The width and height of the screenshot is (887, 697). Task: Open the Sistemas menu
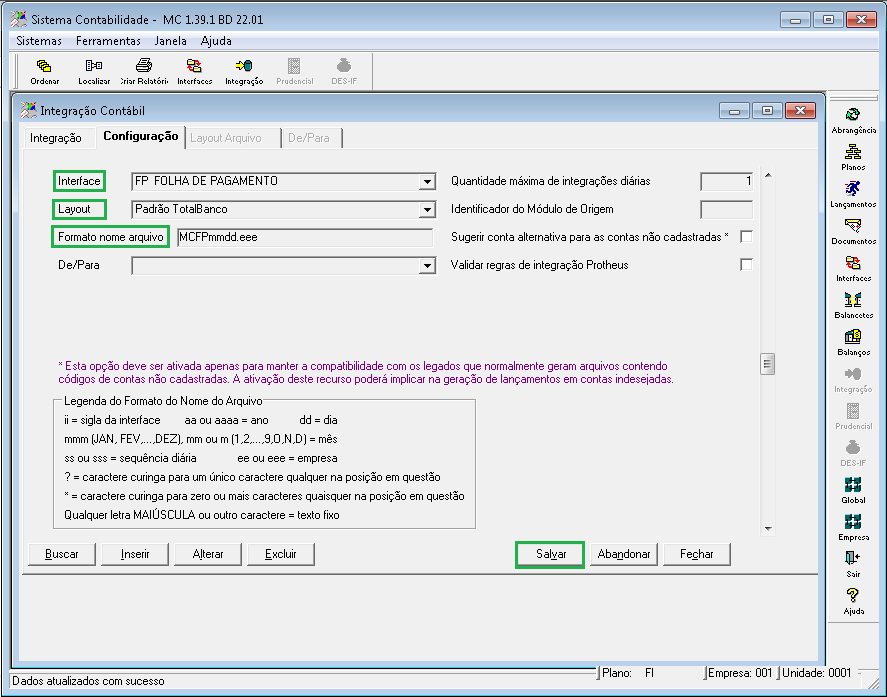click(x=38, y=41)
